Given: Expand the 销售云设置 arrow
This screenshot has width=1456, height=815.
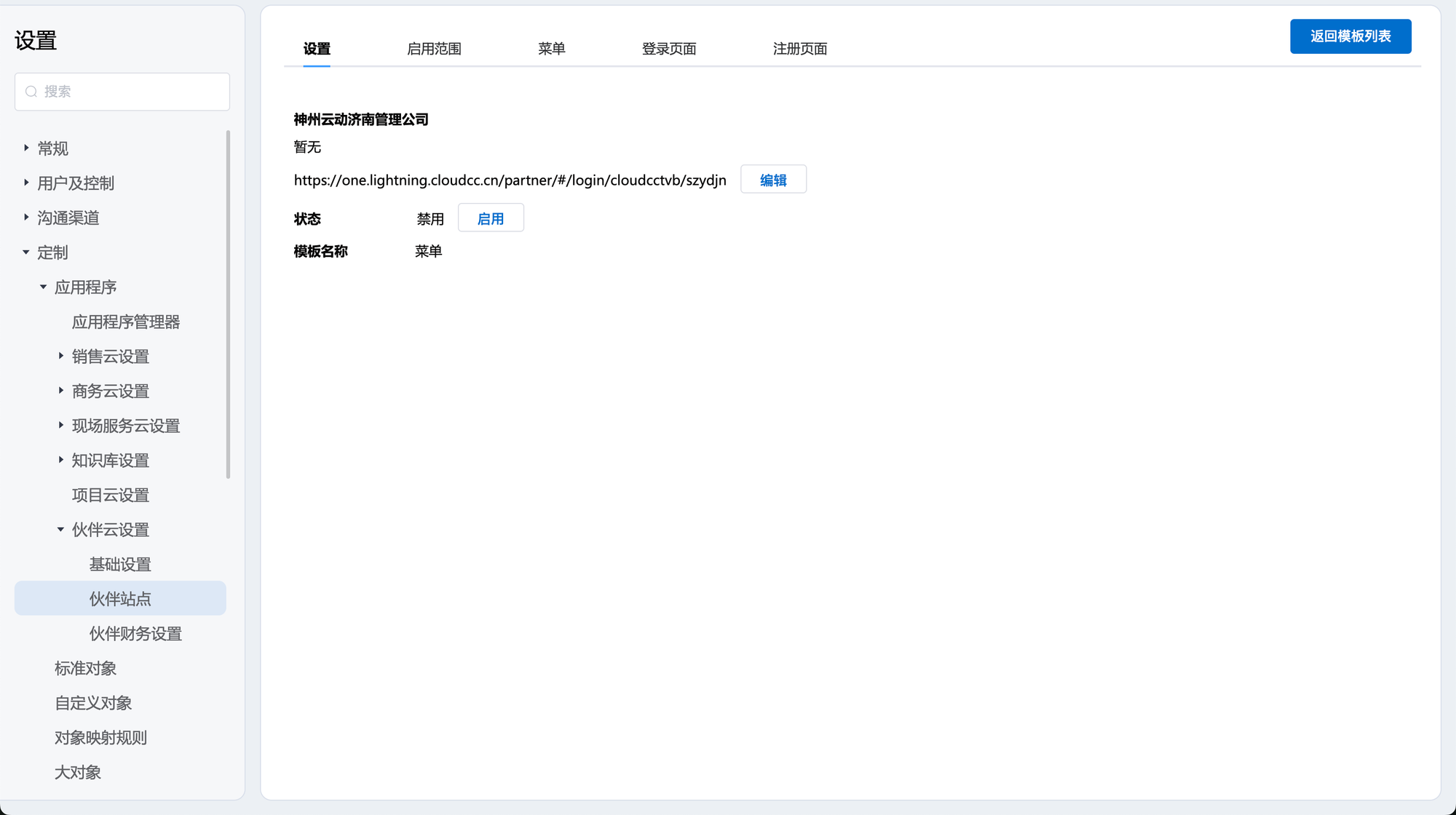Looking at the screenshot, I should 61,356.
